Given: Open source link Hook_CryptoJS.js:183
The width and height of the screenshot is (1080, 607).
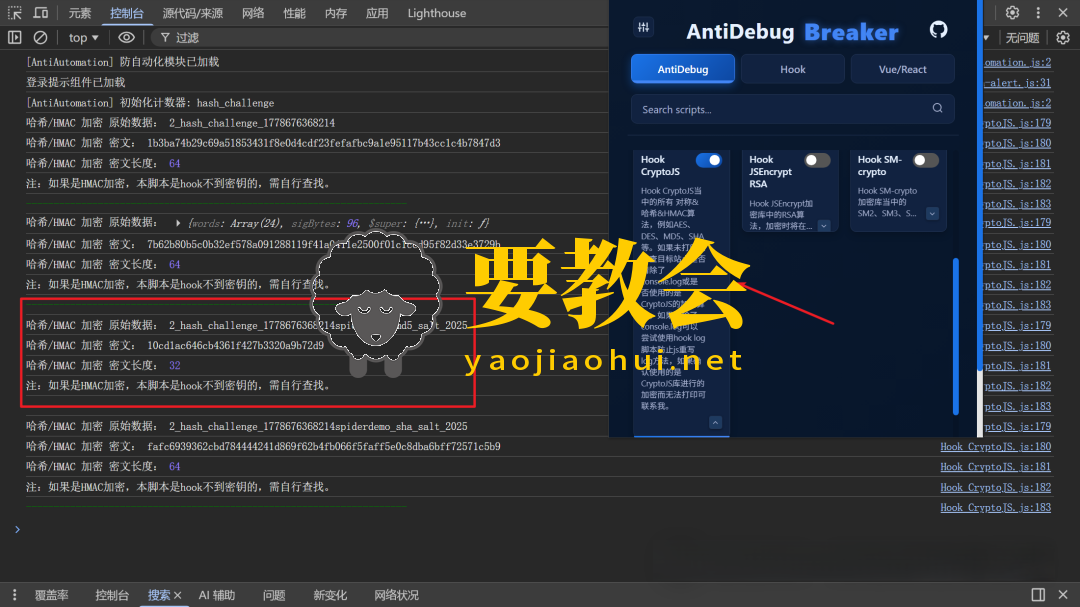Looking at the screenshot, I should [995, 508].
